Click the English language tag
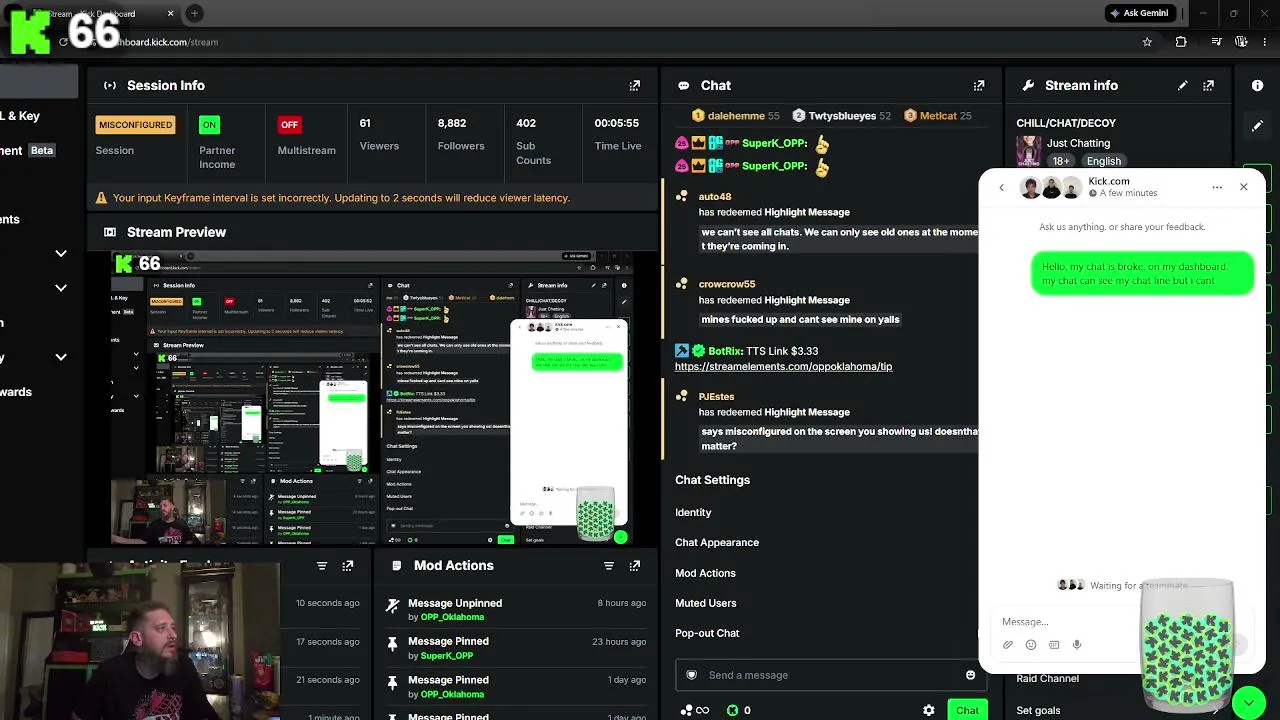 [x=1104, y=161]
